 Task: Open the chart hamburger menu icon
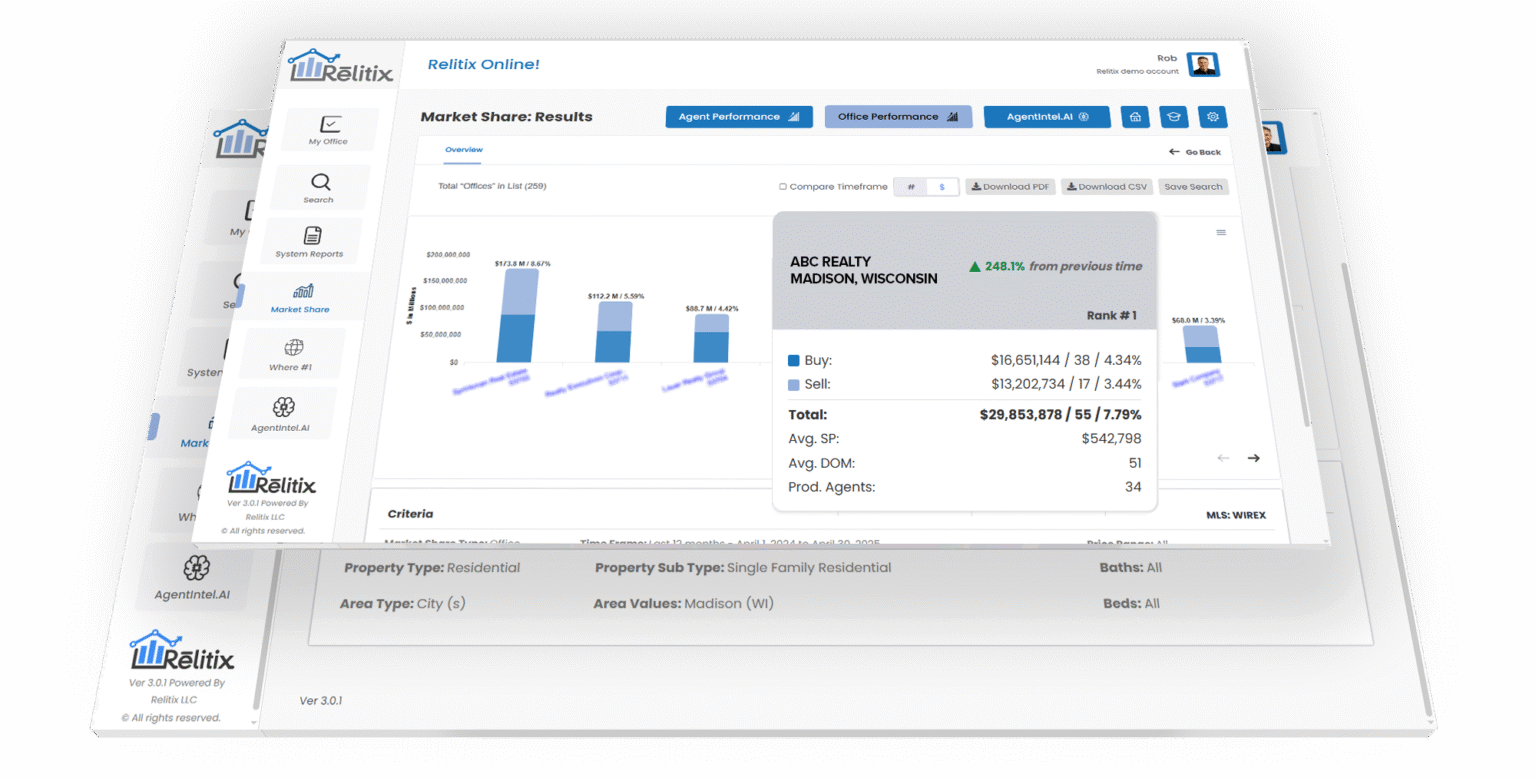click(x=1221, y=232)
